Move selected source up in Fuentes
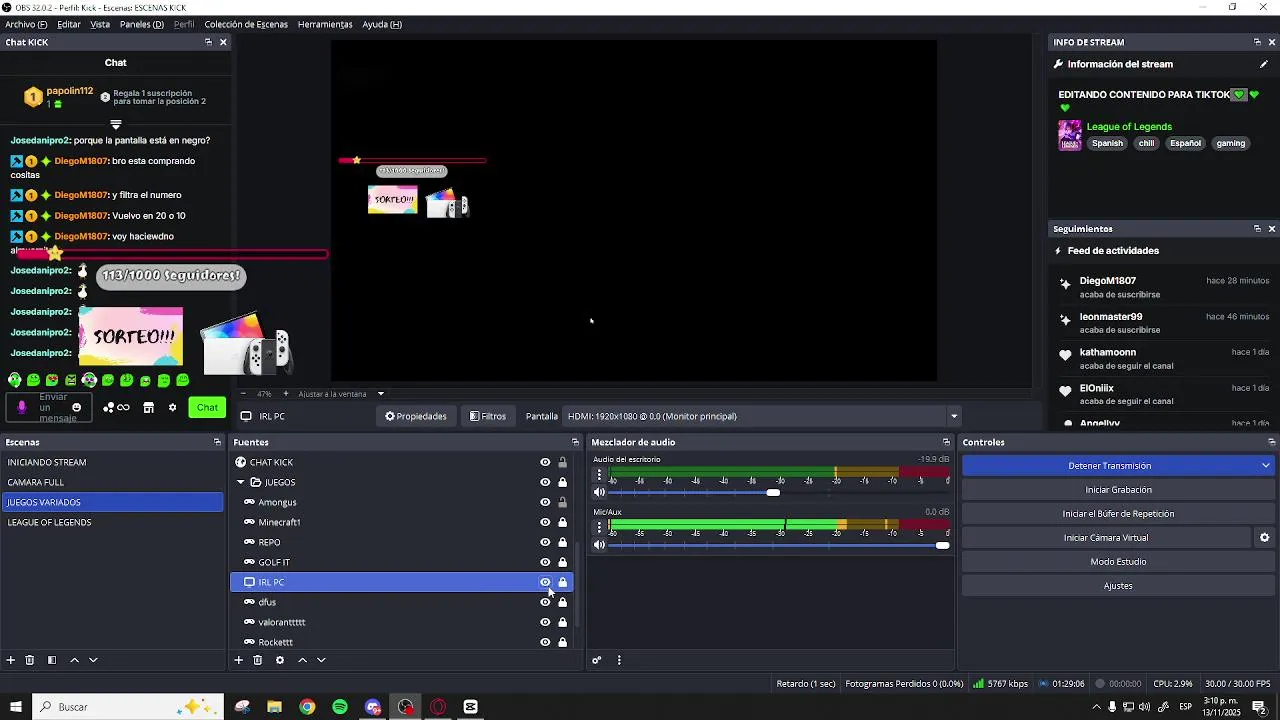 click(x=302, y=660)
